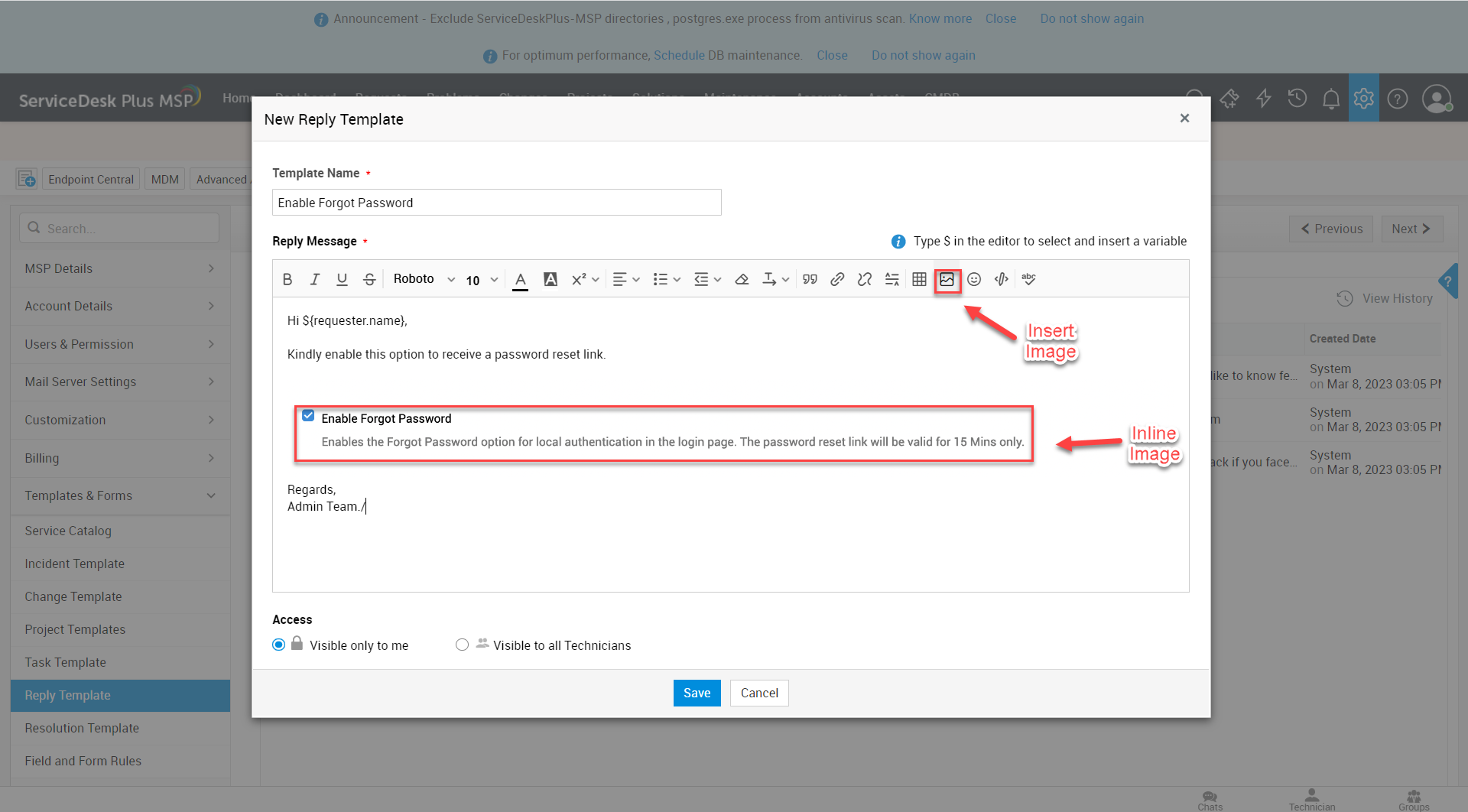The image size is (1468, 812).
Task: Click the Cancel button
Action: click(758, 693)
